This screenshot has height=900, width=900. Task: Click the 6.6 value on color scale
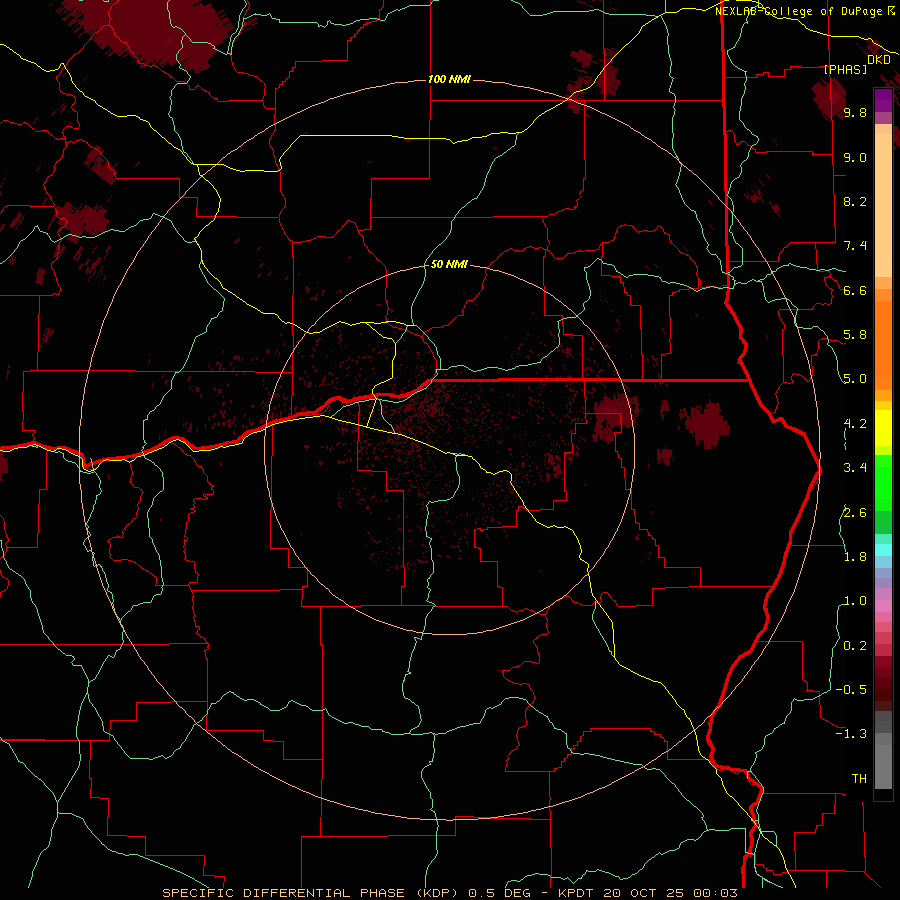[x=855, y=290]
